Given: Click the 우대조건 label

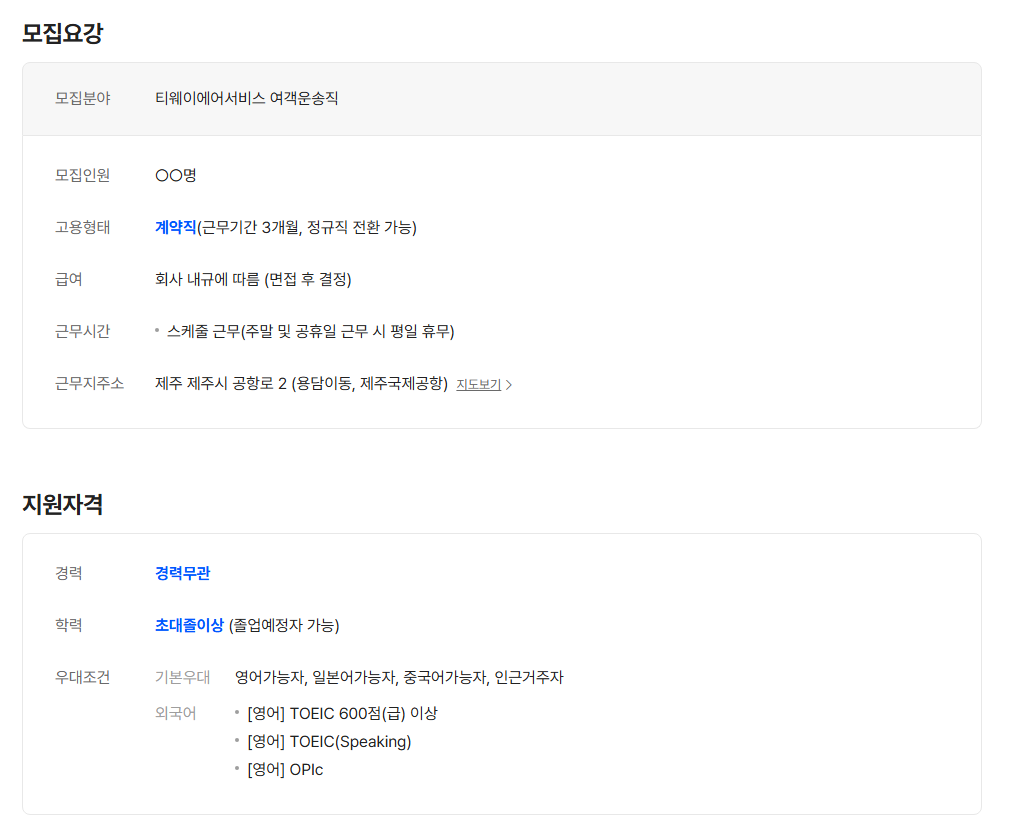Looking at the screenshot, I should pos(82,677).
